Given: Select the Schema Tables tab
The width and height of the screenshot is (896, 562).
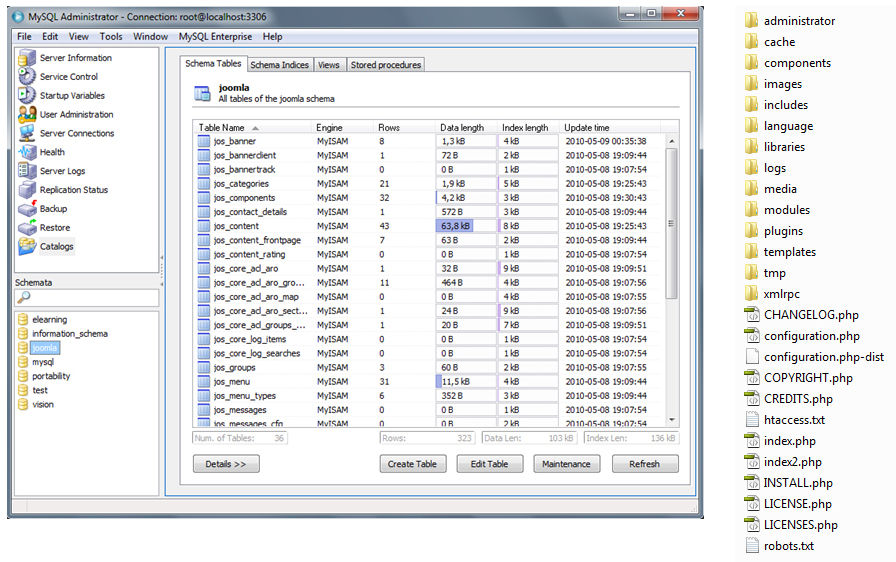Looking at the screenshot, I should click(213, 63).
